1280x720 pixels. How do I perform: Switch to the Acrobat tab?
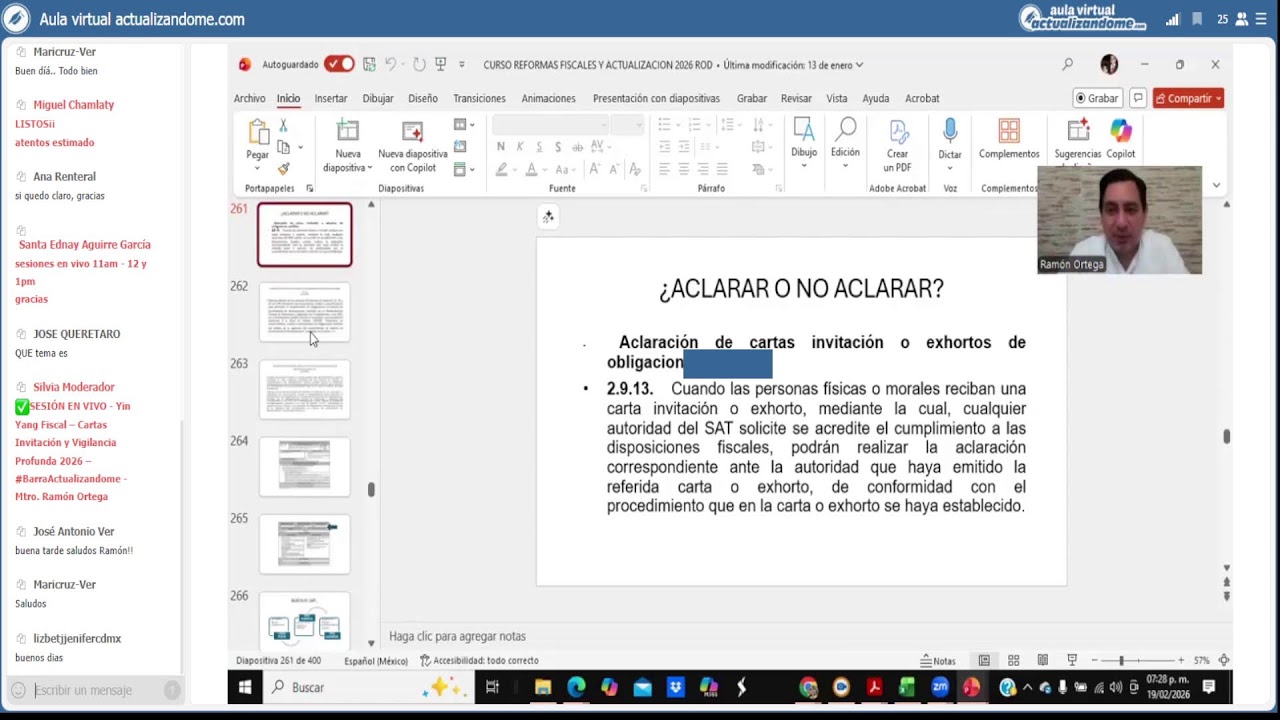[x=922, y=98]
